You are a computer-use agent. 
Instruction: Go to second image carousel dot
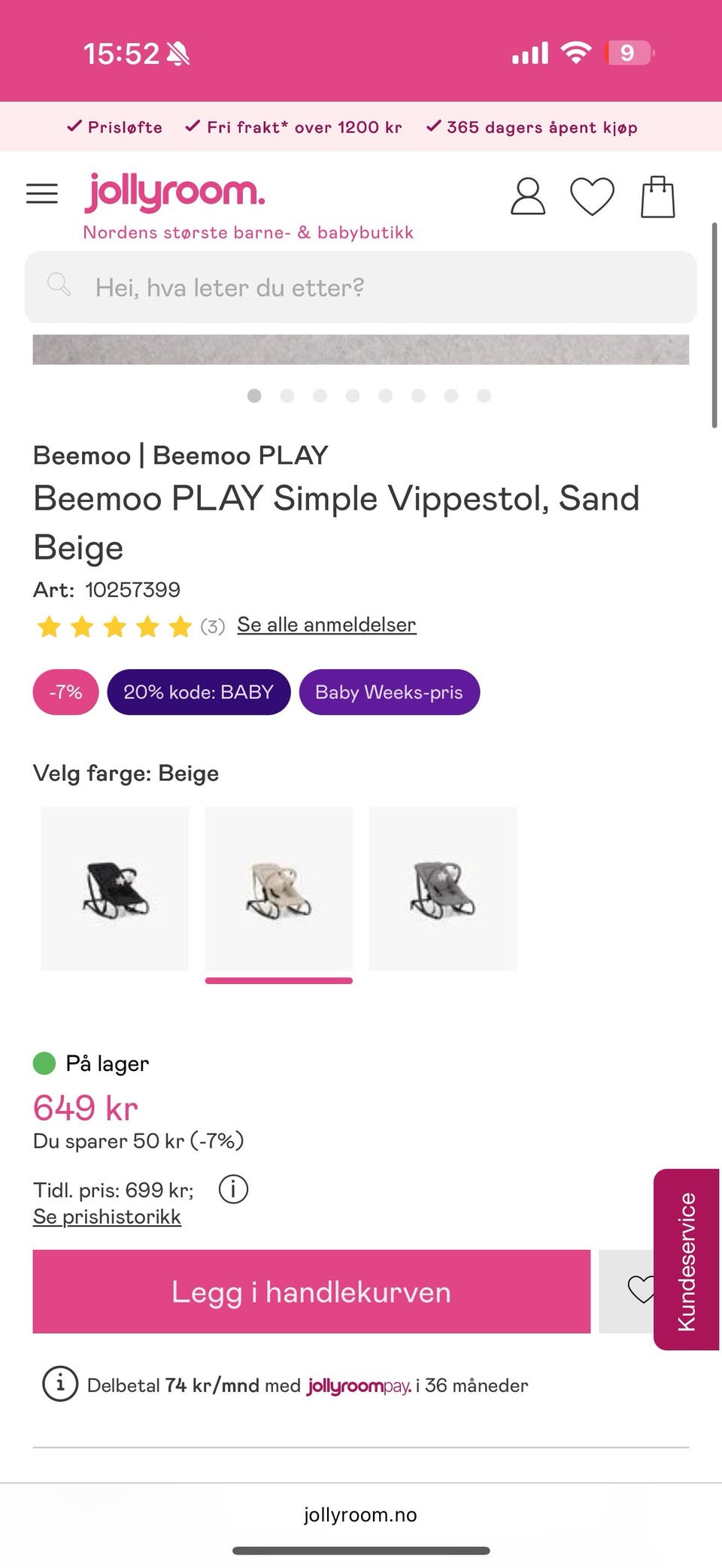287,395
